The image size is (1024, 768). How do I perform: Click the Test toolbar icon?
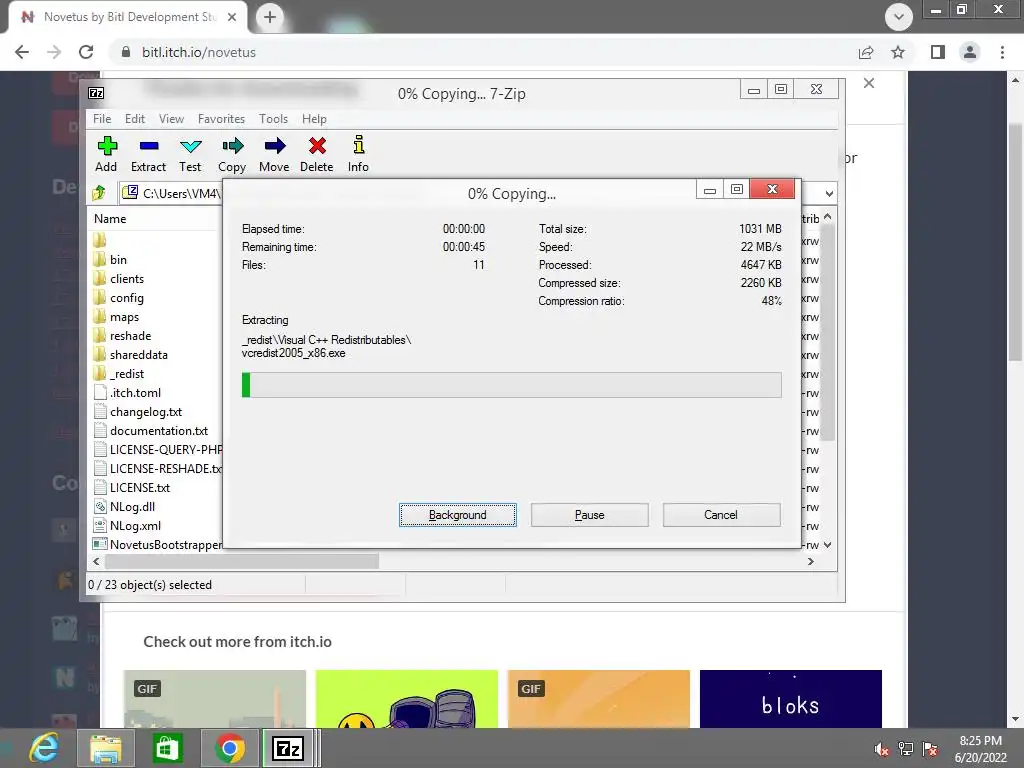tap(190, 155)
